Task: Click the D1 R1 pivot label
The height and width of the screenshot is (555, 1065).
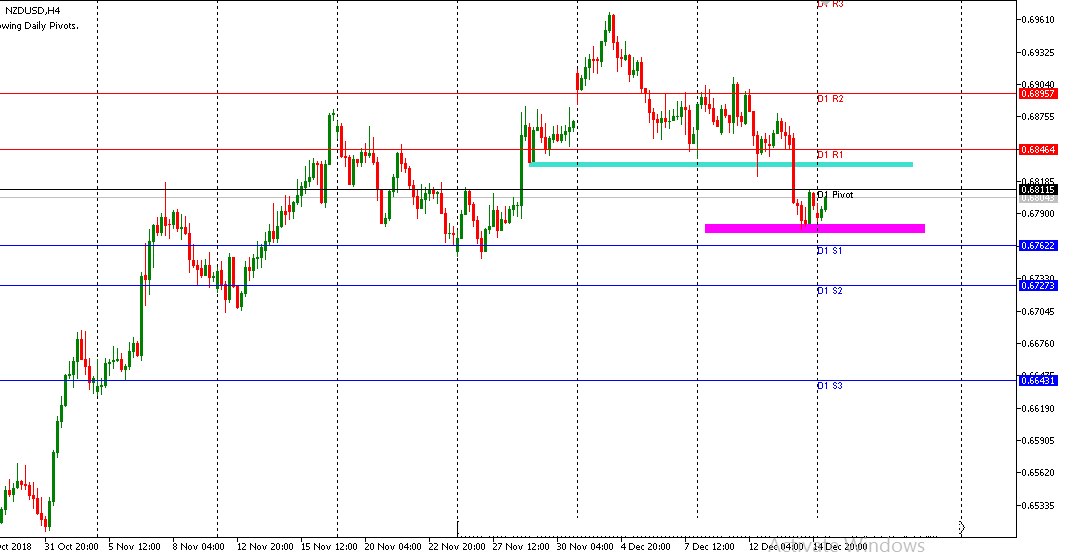Action: click(830, 155)
